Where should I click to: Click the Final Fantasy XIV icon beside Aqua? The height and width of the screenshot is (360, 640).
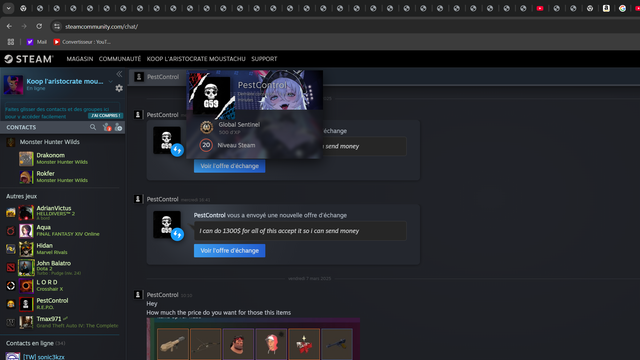[11, 231]
